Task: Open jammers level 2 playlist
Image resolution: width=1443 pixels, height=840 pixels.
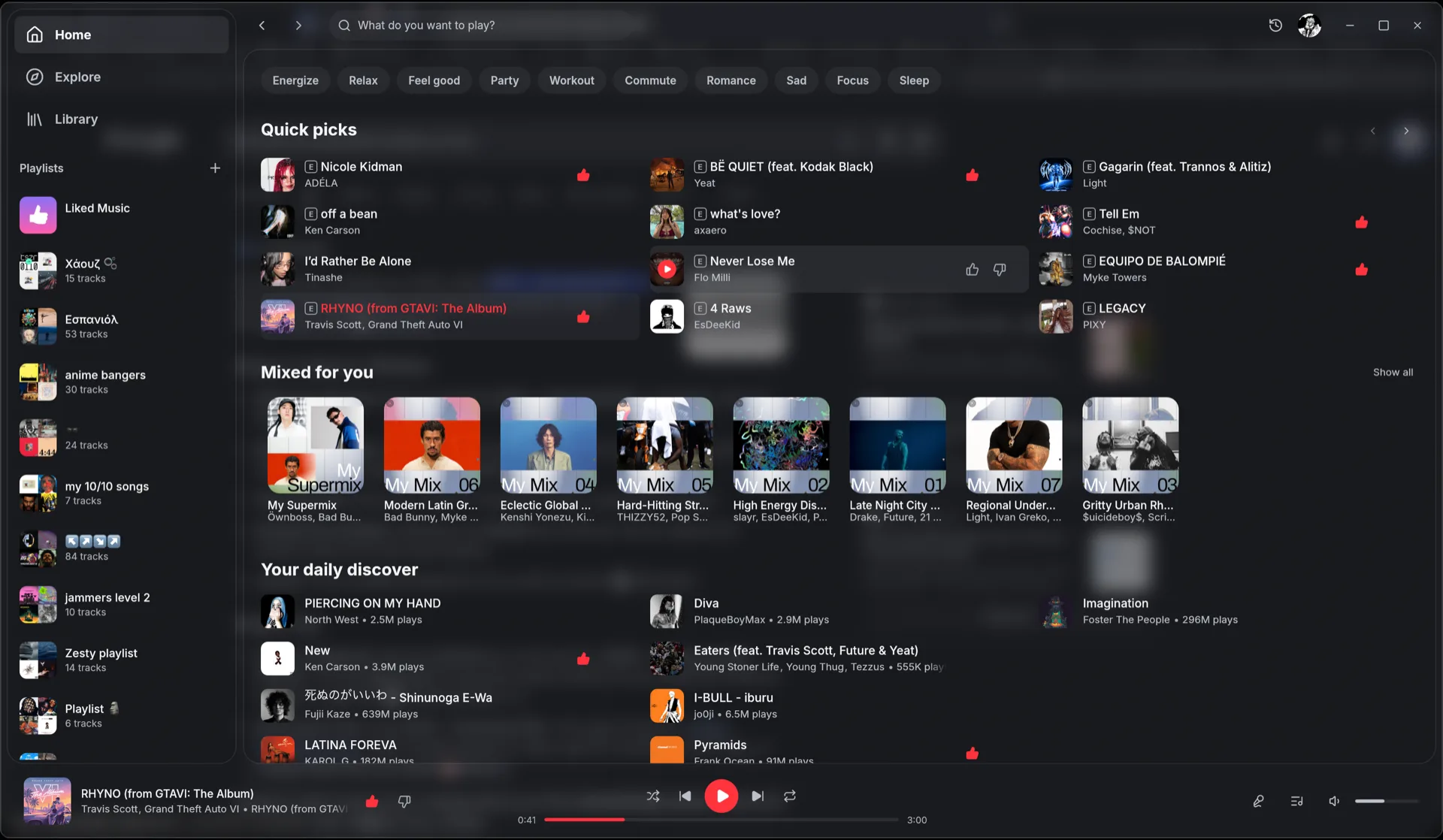Action: tap(121, 605)
